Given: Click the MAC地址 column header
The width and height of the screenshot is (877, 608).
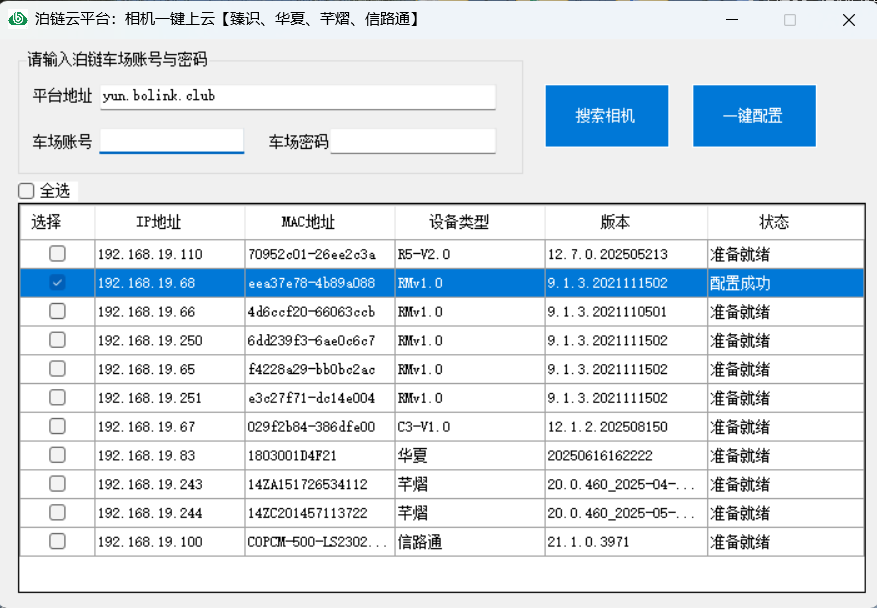Looking at the screenshot, I should 319,222.
